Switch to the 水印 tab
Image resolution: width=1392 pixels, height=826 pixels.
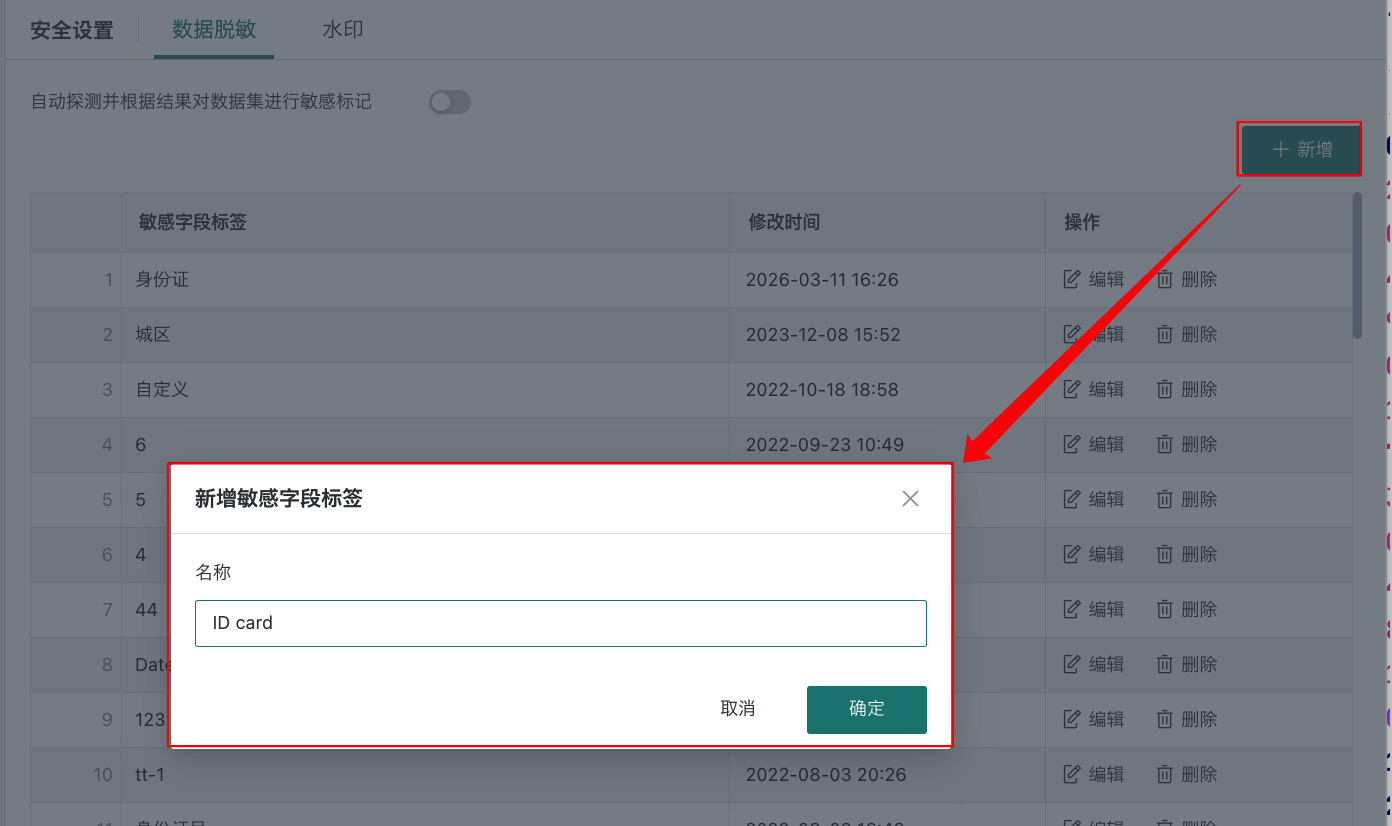pyautogui.click(x=342, y=30)
